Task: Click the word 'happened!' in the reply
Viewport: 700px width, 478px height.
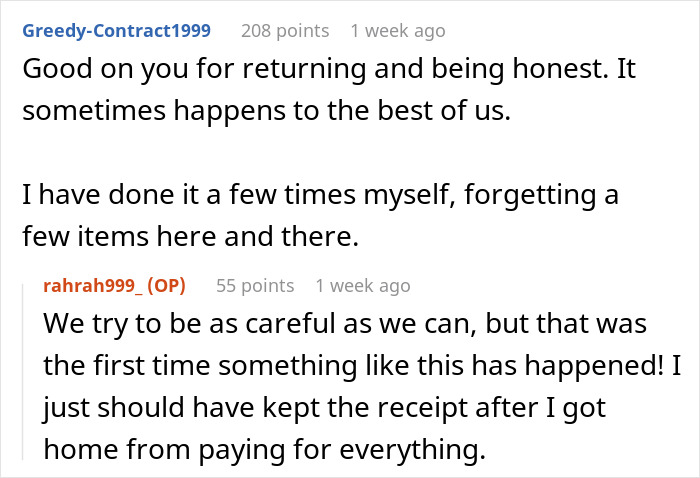Action: (x=594, y=366)
